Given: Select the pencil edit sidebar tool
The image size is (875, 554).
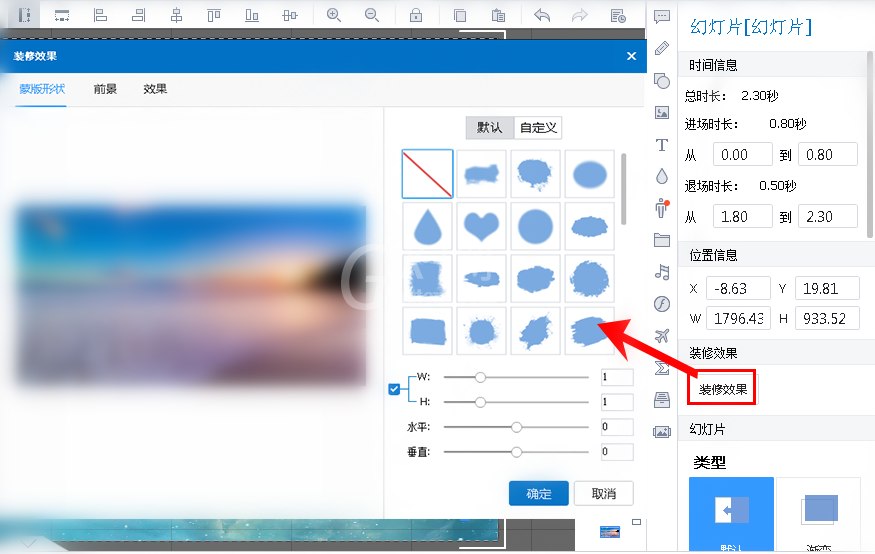Looking at the screenshot, I should point(662,49).
